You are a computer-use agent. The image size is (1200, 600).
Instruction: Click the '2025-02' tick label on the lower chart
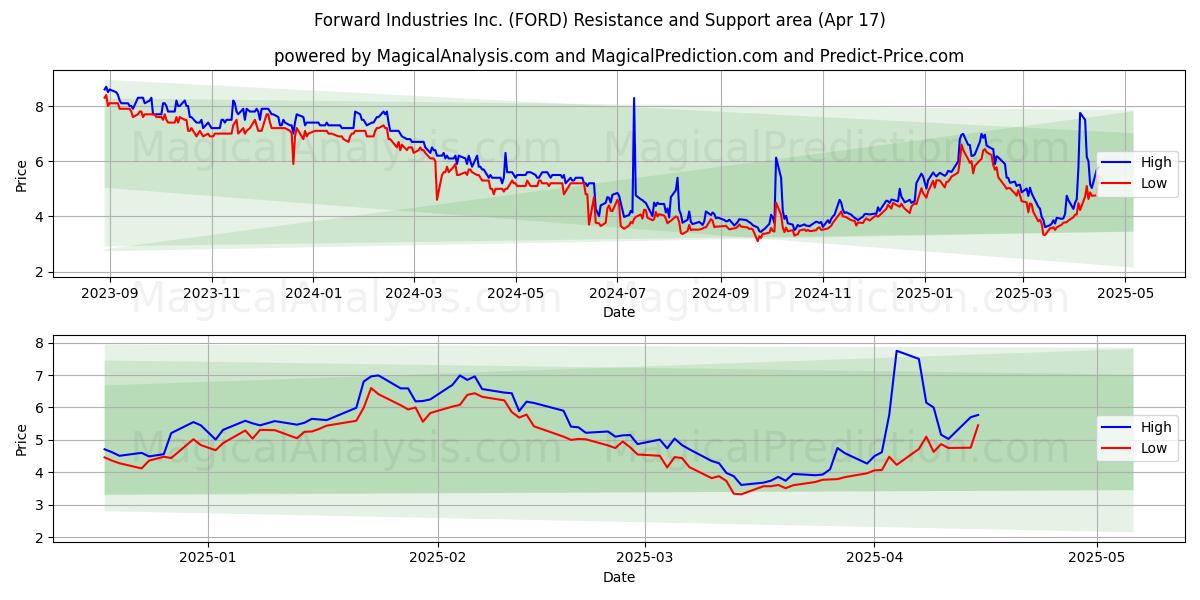438,559
